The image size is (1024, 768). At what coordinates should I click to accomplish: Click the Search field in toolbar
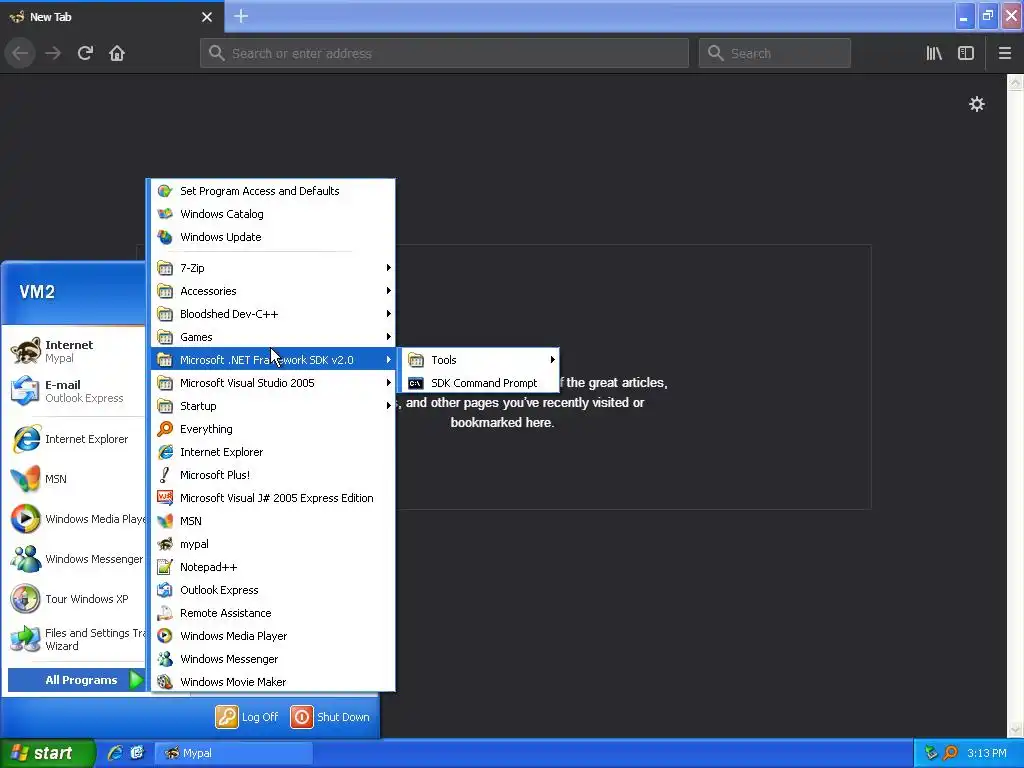(775, 53)
